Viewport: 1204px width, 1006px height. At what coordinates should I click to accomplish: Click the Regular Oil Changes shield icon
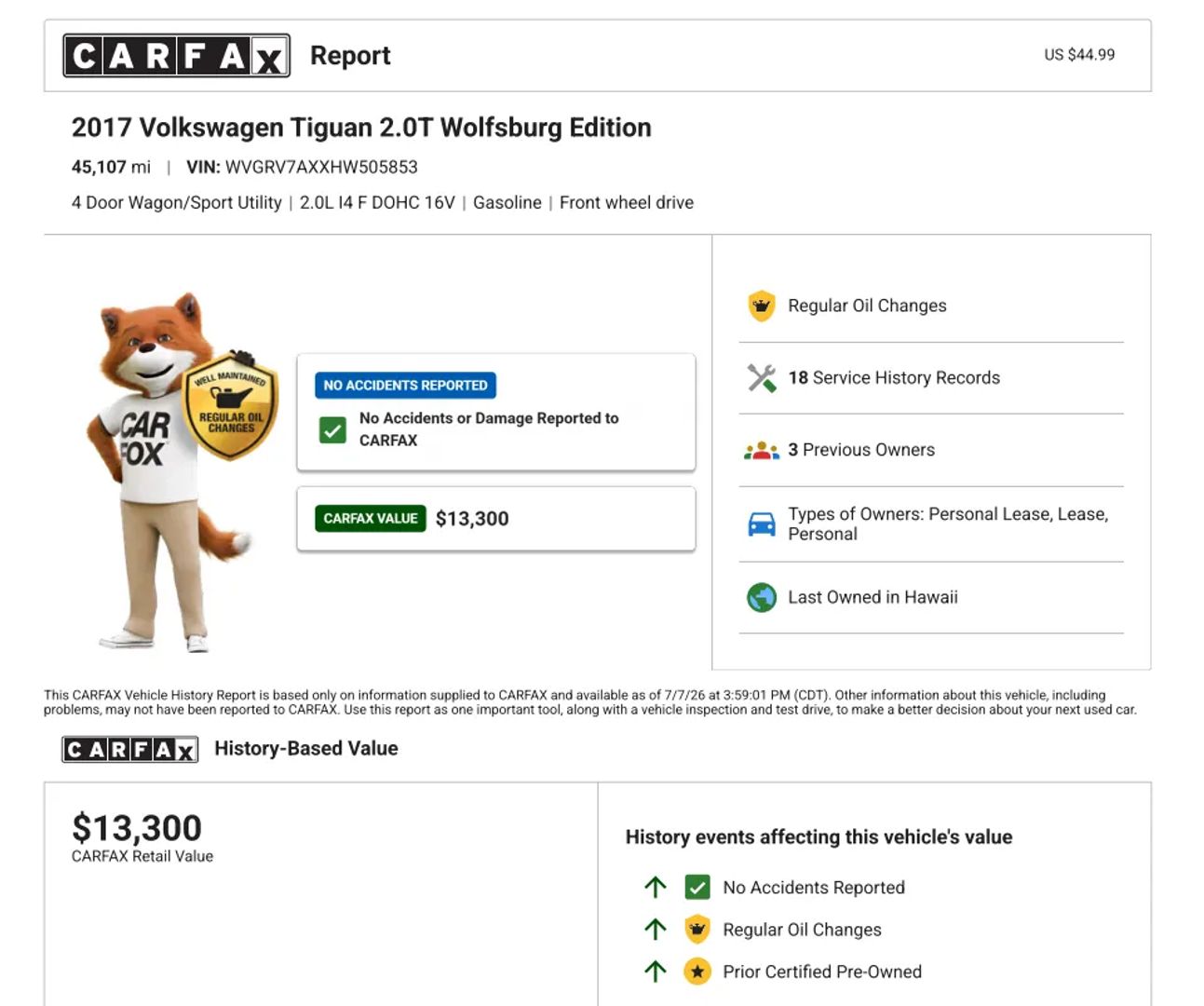(762, 306)
